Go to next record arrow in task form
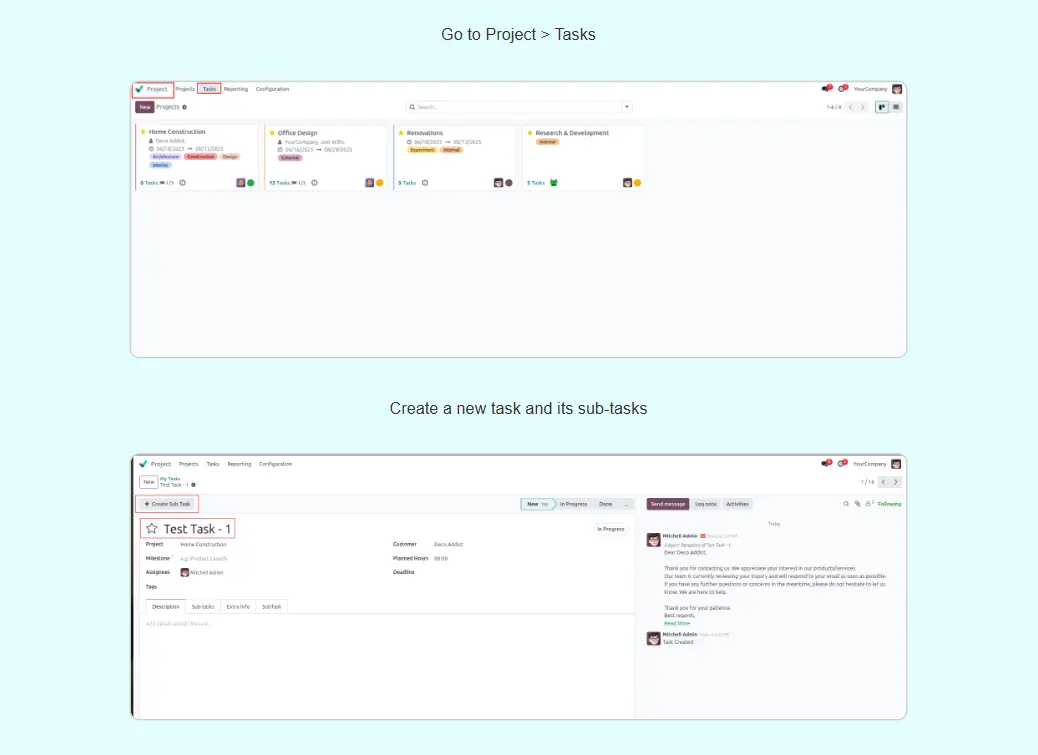The height and width of the screenshot is (755, 1038). pos(896,482)
